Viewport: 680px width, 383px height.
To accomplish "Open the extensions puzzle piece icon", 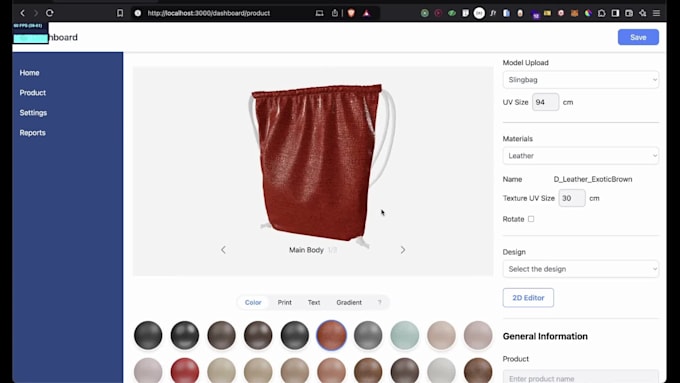I will click(602, 13).
